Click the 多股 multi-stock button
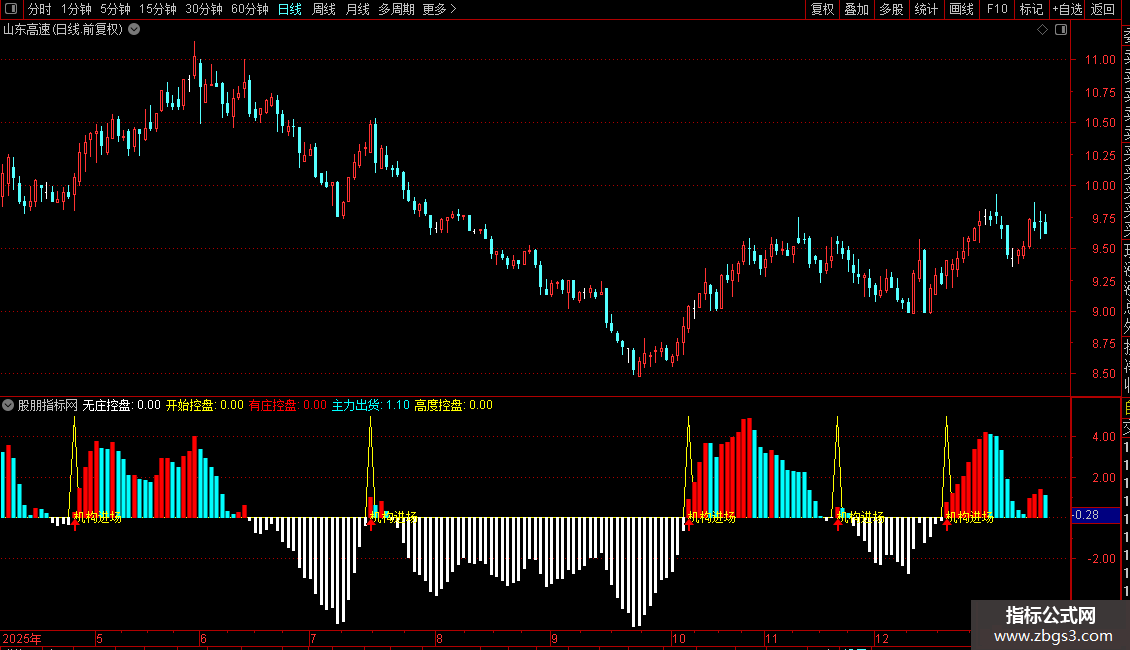1130x650 pixels. click(891, 9)
